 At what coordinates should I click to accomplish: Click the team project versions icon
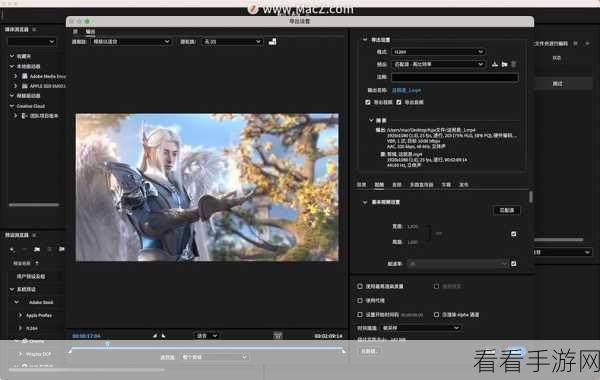coord(24,116)
